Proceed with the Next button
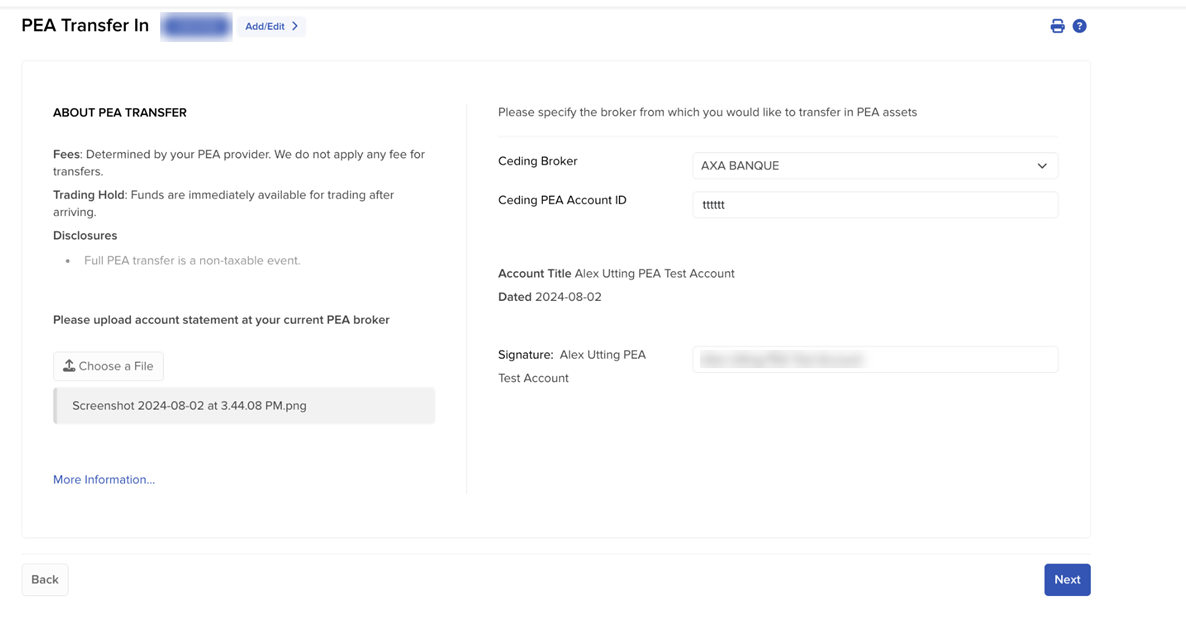Viewport: 1186px width, 643px height. (1066, 580)
